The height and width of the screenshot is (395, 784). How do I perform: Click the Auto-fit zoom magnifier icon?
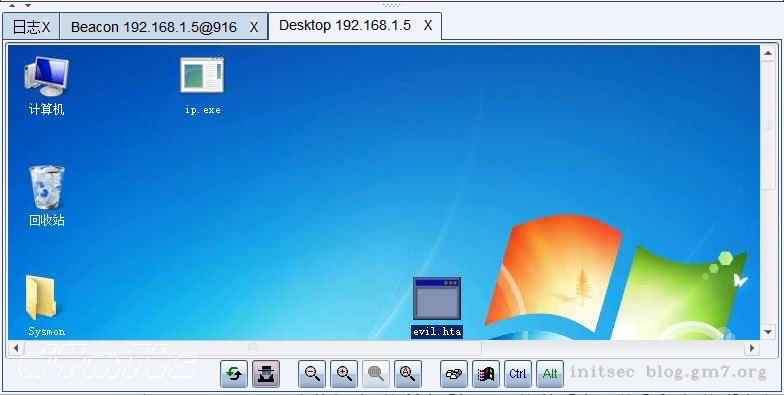click(408, 374)
